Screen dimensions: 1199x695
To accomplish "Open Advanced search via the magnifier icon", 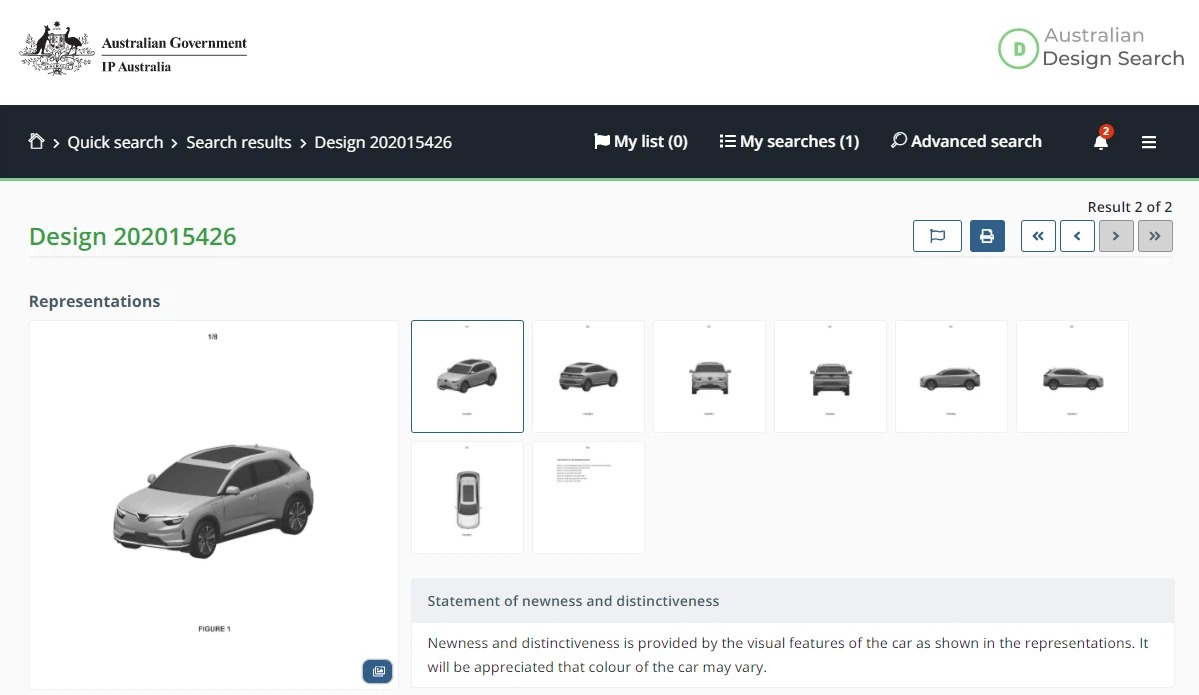I will [898, 141].
